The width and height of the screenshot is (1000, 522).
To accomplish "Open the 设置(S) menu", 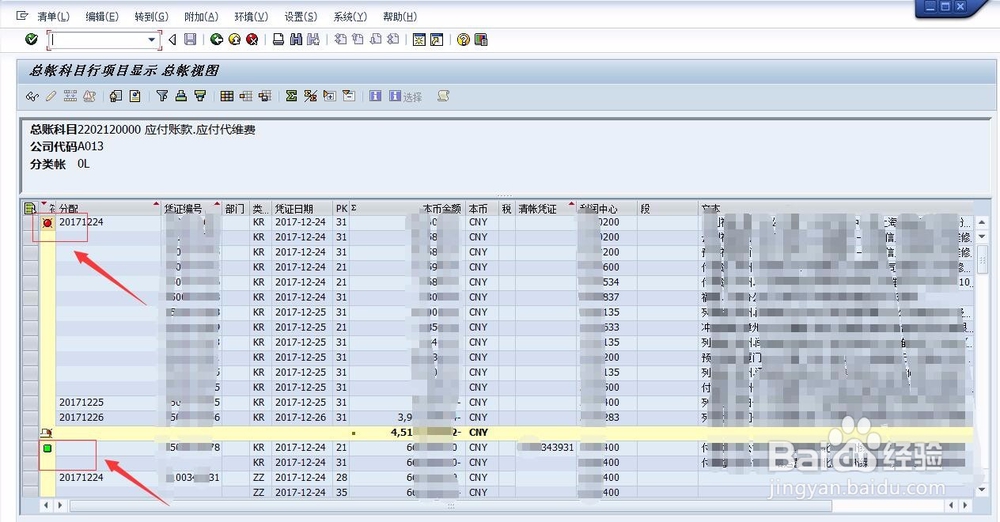I will pos(300,17).
